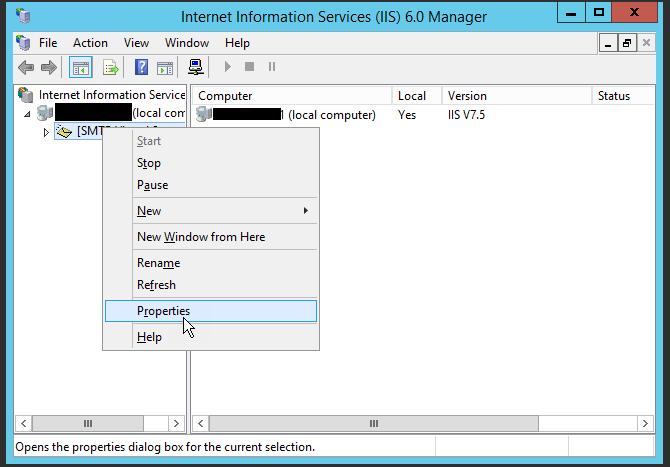Click the Start item play icon in toolbar
Viewport: 670px width, 467px height.
228,67
